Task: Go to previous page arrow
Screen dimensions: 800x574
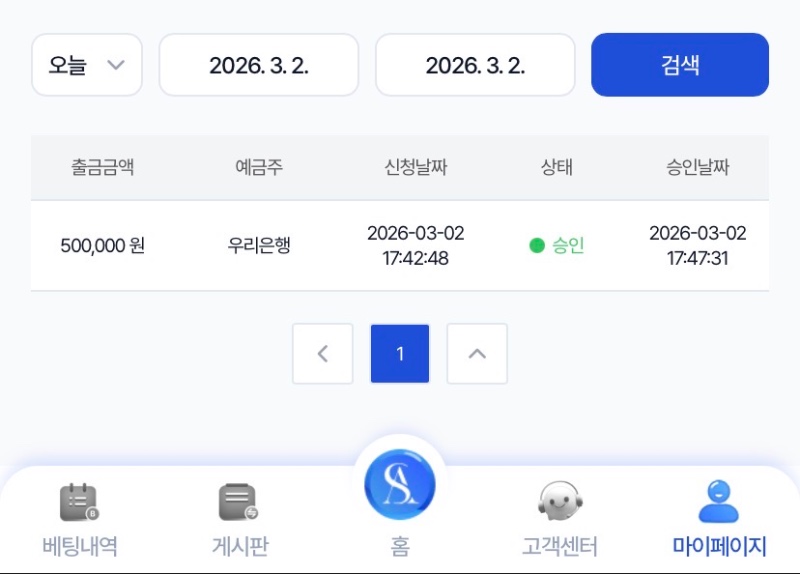Action: [322, 354]
